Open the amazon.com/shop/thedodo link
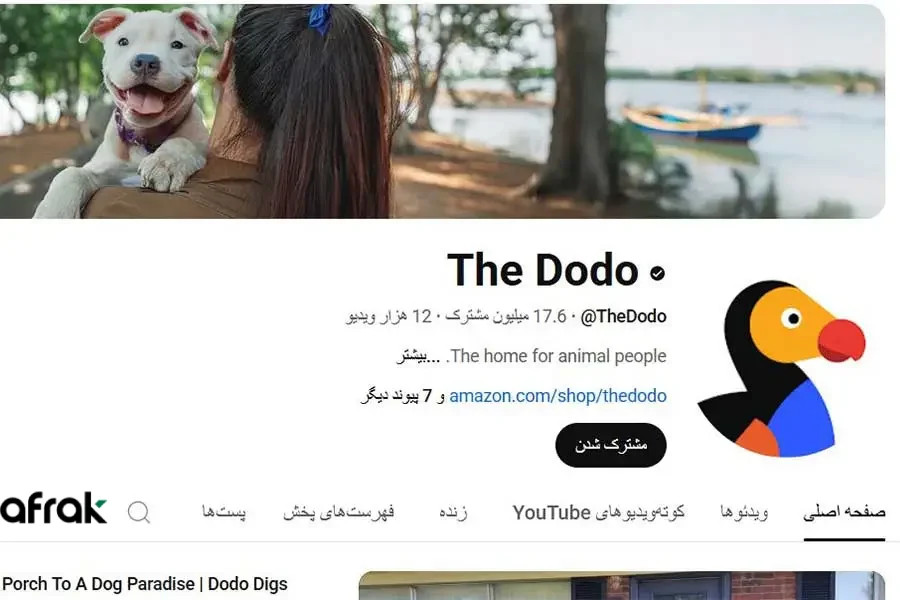Viewport: 900px width, 600px height. click(x=558, y=396)
